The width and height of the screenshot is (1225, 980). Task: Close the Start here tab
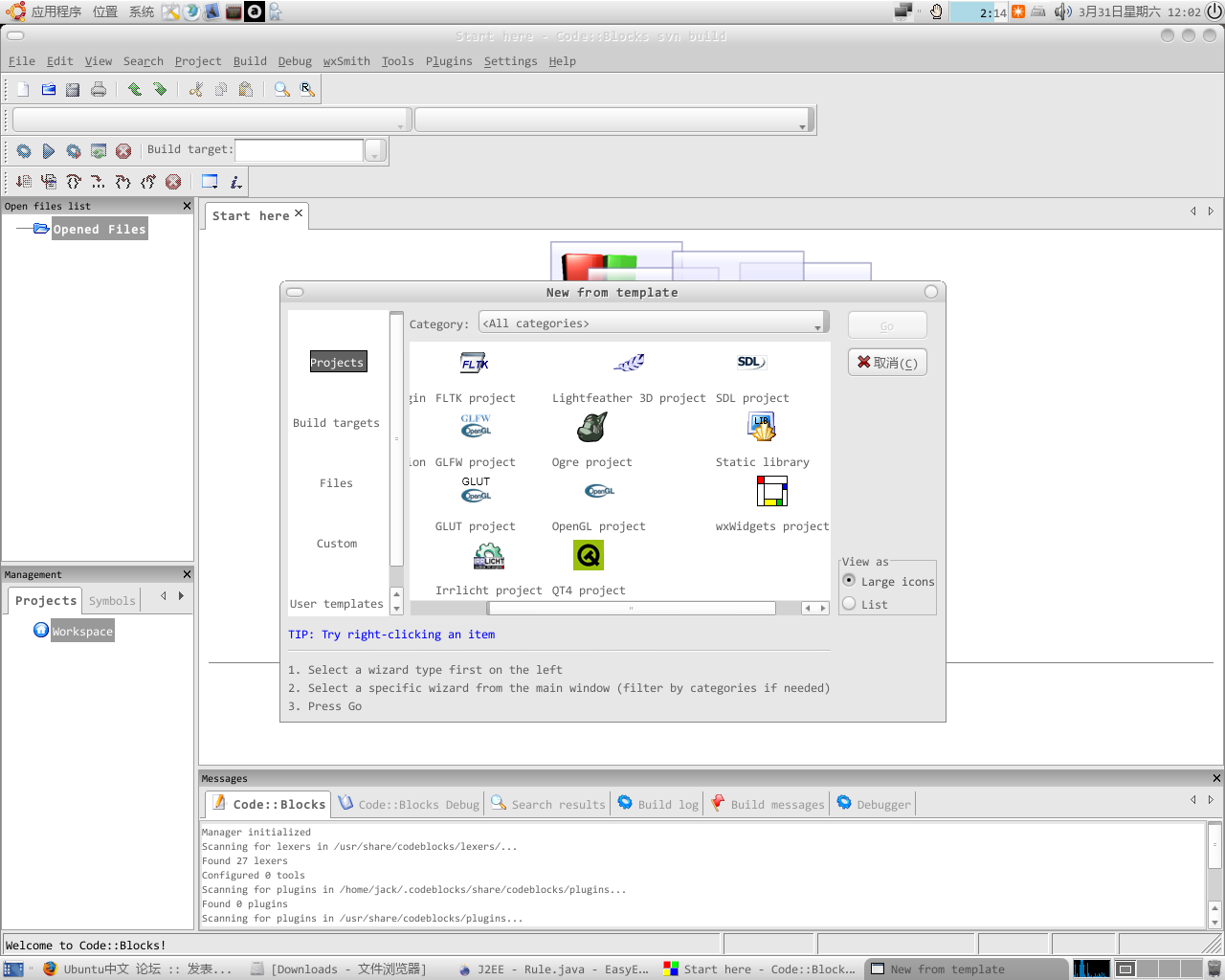[x=299, y=213]
